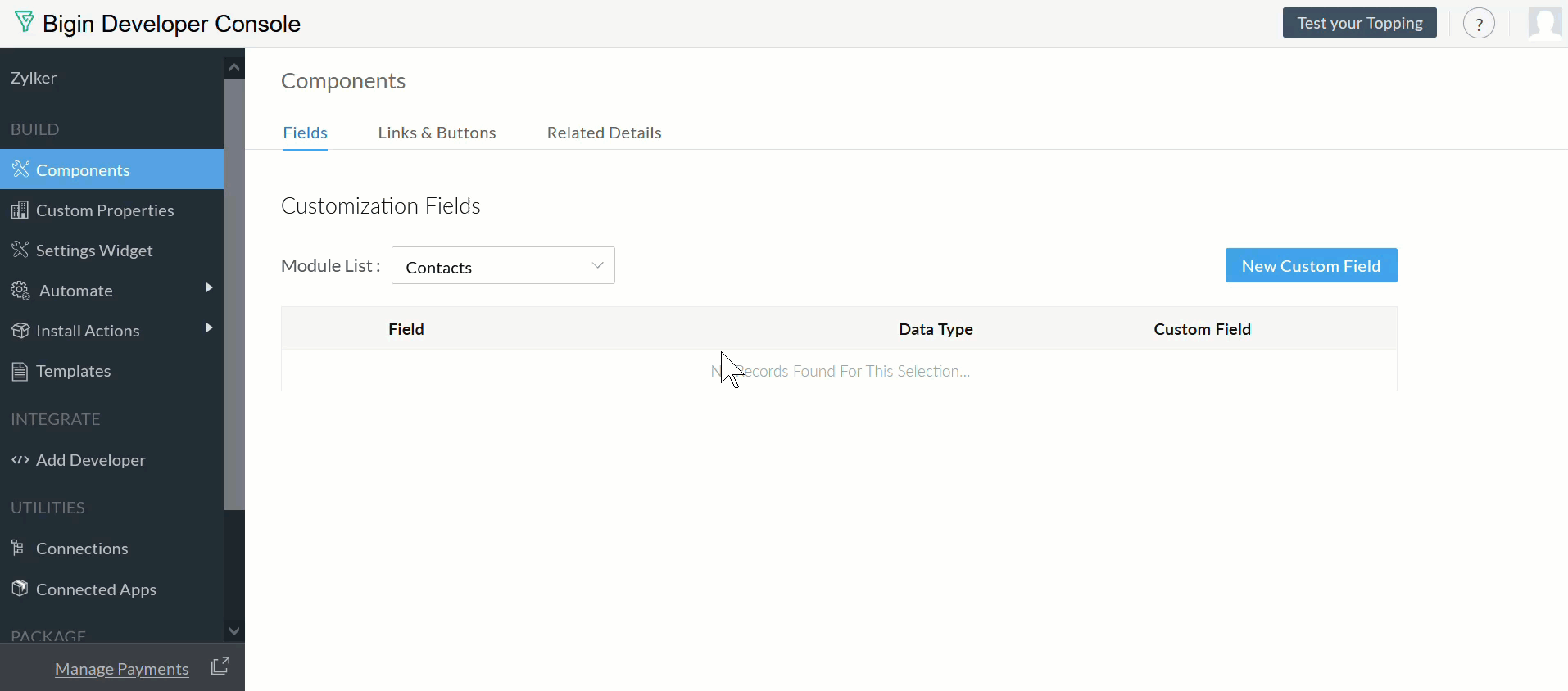Click the sidebar scrollbar thumb
Screen dimensions: 1568x691
[234, 295]
